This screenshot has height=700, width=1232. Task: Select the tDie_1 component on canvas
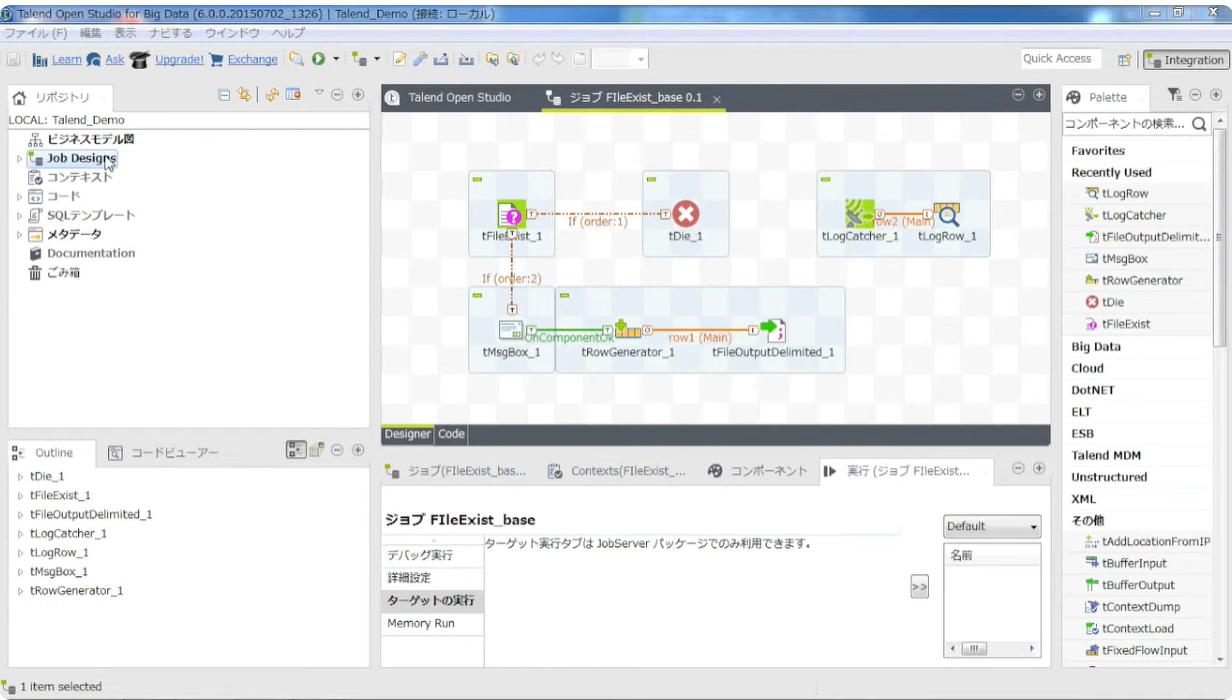(x=685, y=214)
